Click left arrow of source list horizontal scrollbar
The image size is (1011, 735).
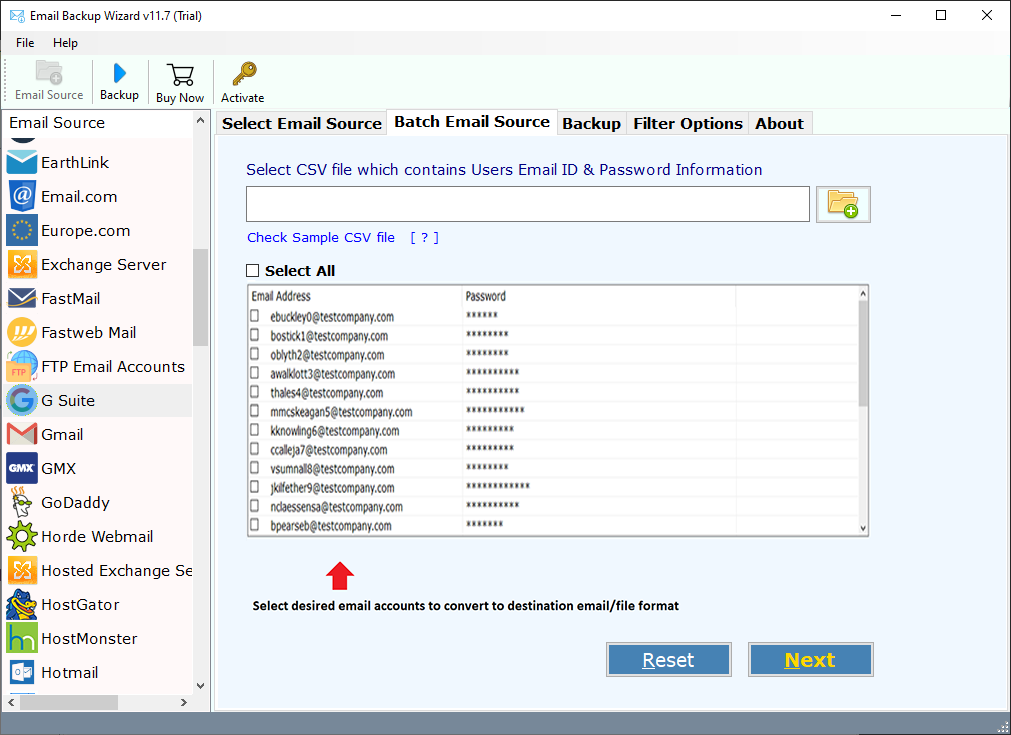(x=12, y=702)
